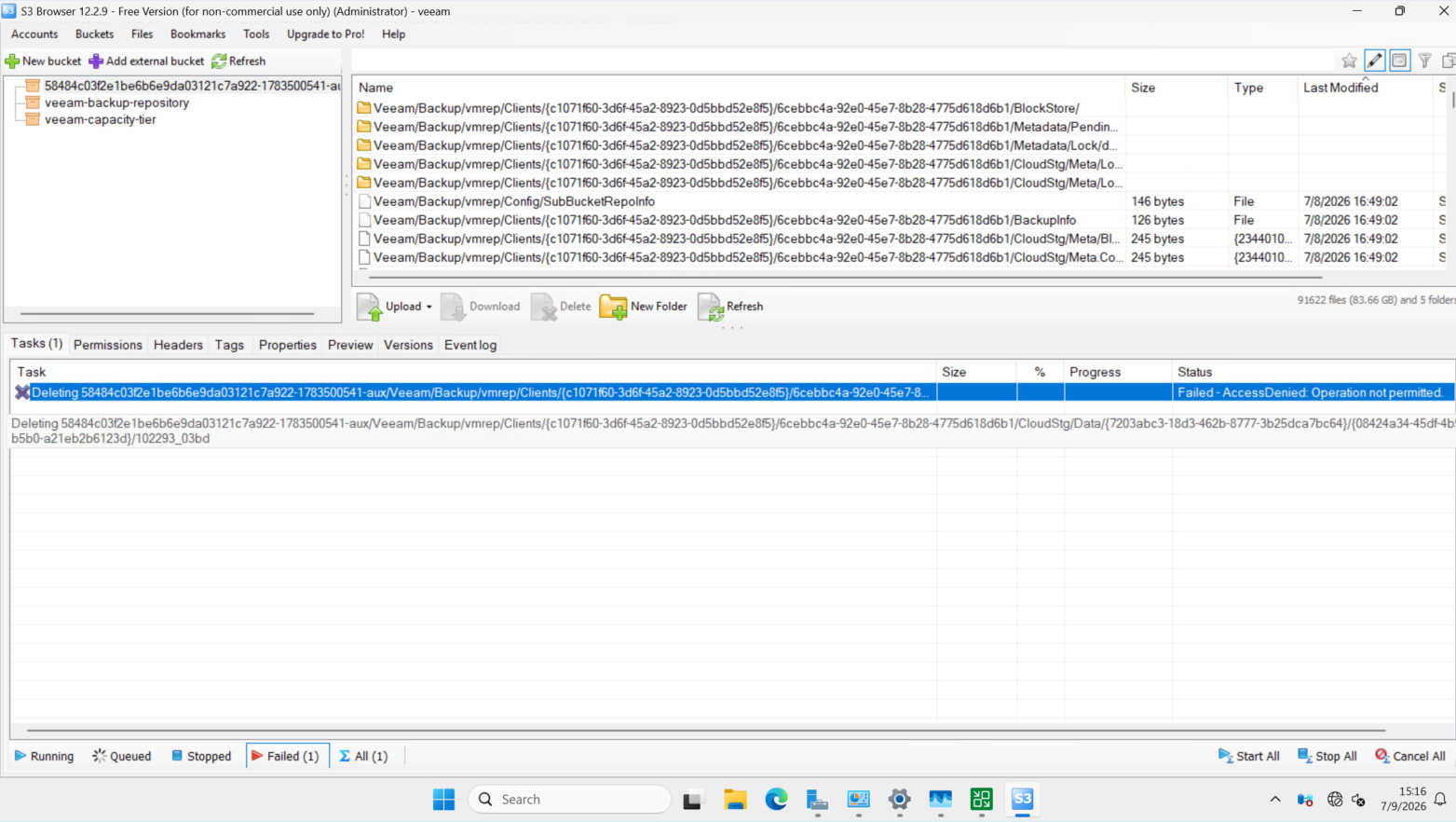Click the Upload button
Viewport: 1456px width, 822px height.
(388, 307)
